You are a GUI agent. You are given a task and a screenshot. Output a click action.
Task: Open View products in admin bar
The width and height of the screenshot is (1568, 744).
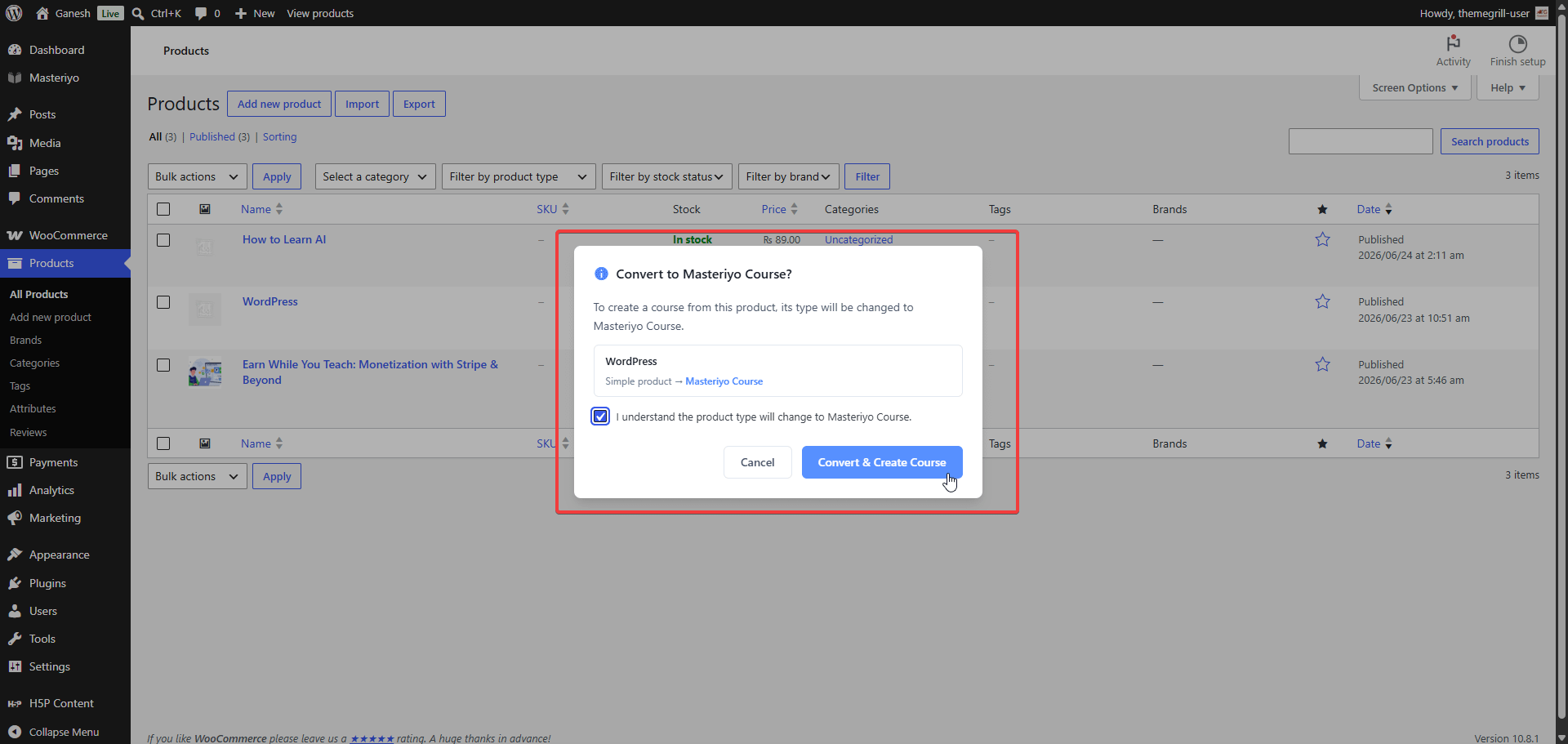pos(320,13)
